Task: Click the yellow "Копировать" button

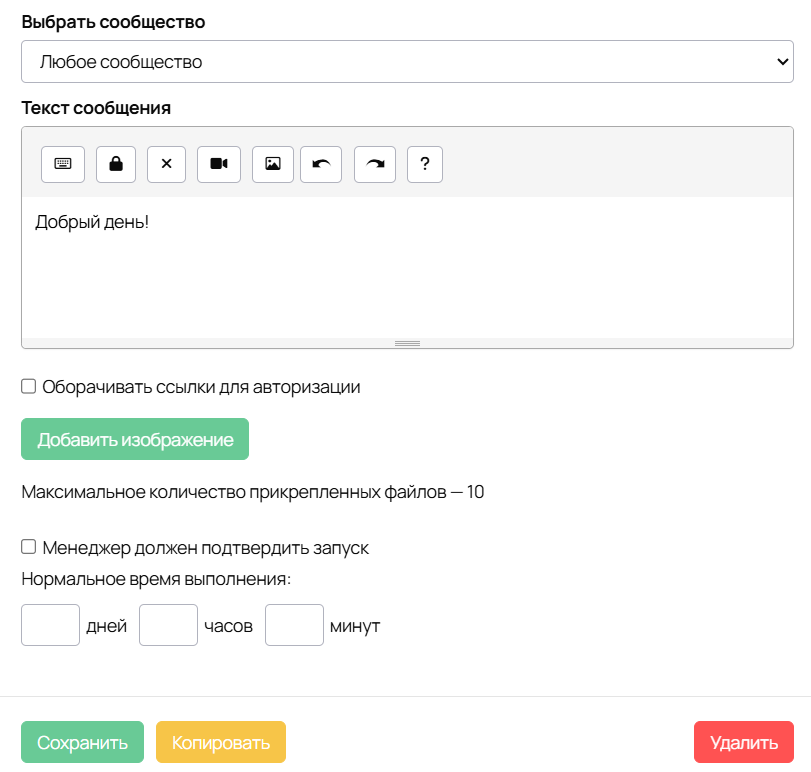Action: pyautogui.click(x=221, y=743)
